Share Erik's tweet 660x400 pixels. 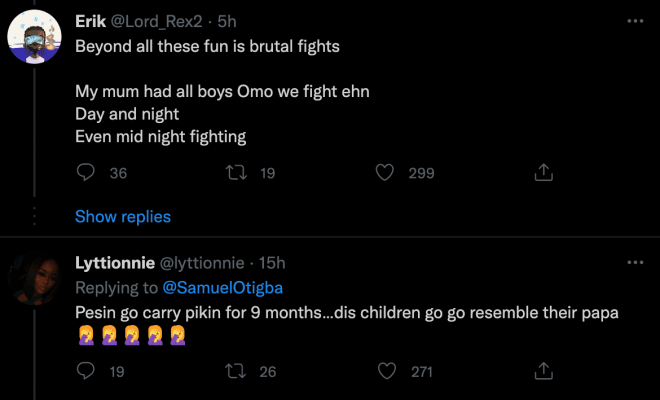point(543,173)
